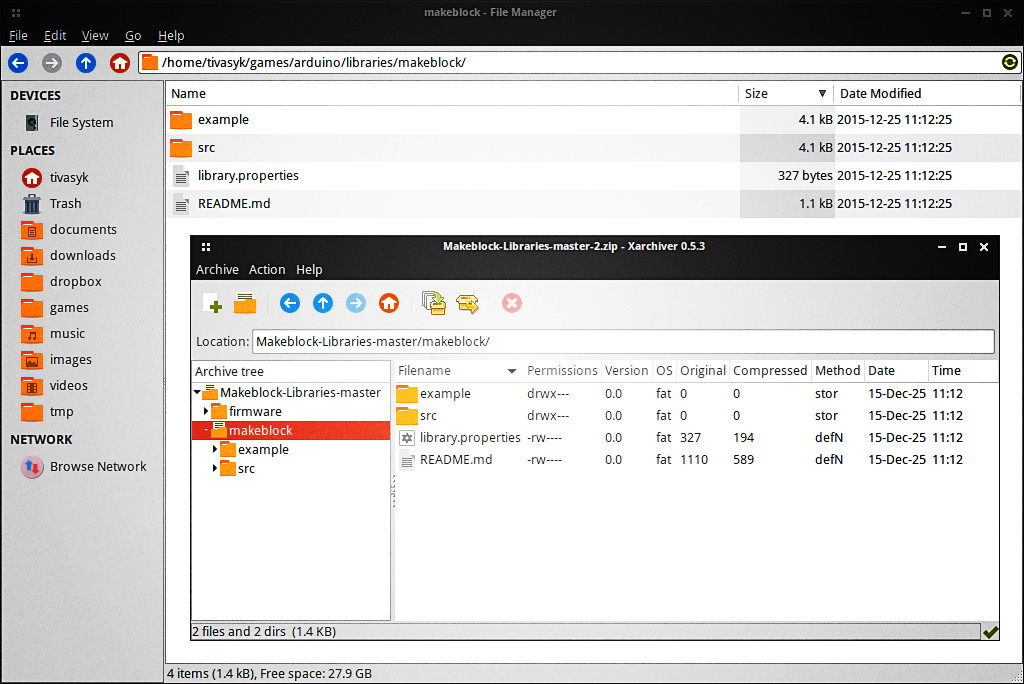Click Xarchiver back arrow icon
The image size is (1024, 684).
click(290, 303)
